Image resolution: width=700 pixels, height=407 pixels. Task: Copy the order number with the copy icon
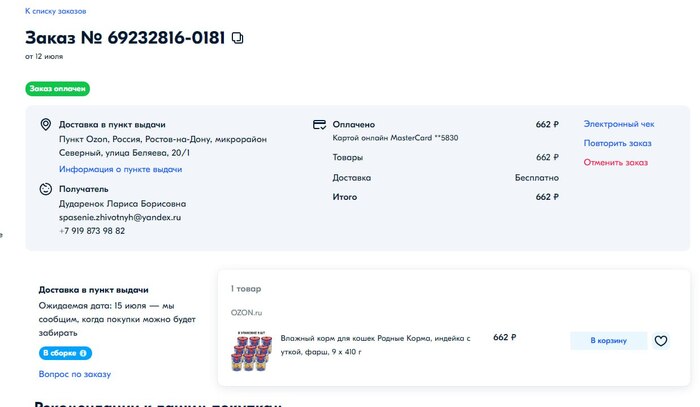(x=237, y=38)
